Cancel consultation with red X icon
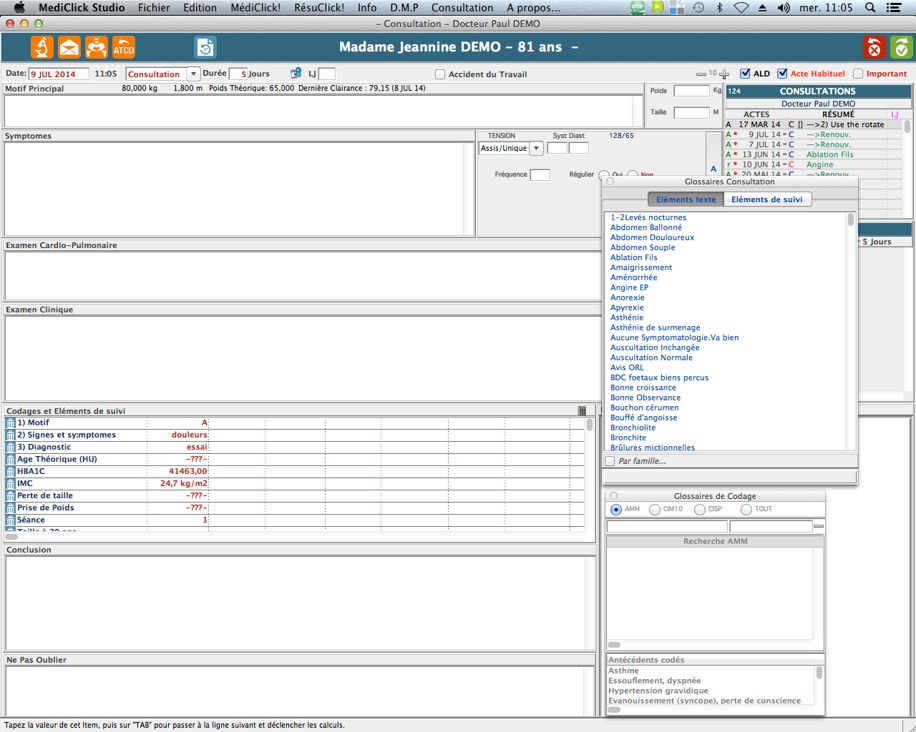916x732 pixels. pyautogui.click(x=874, y=47)
